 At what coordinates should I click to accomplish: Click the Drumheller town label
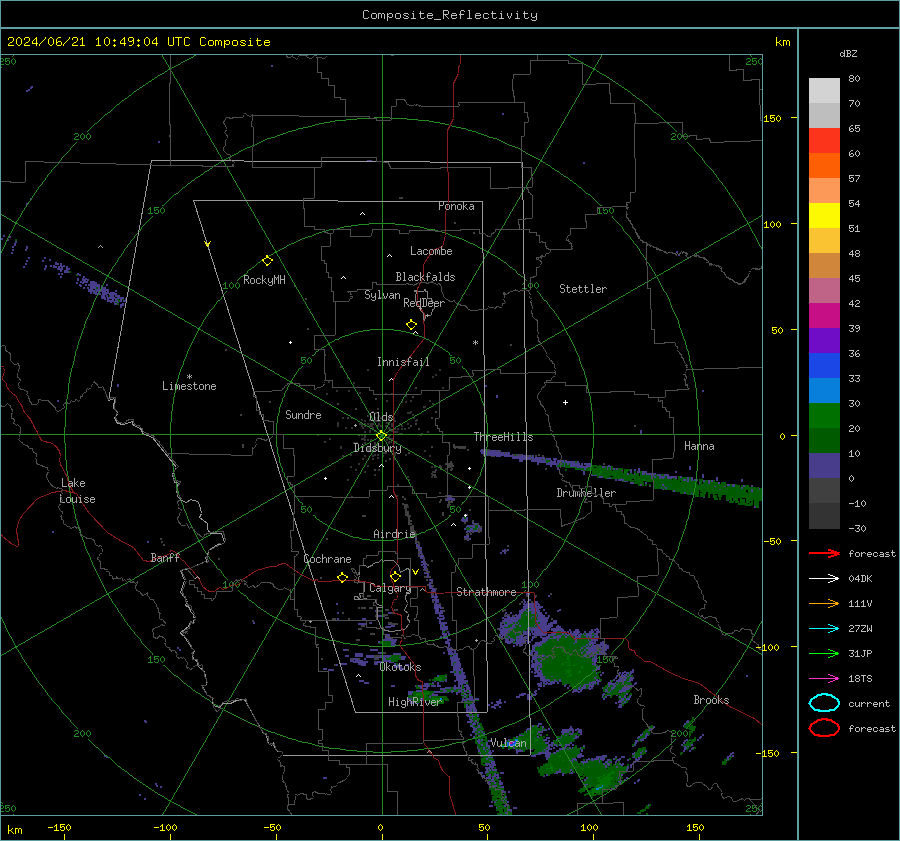[586, 493]
